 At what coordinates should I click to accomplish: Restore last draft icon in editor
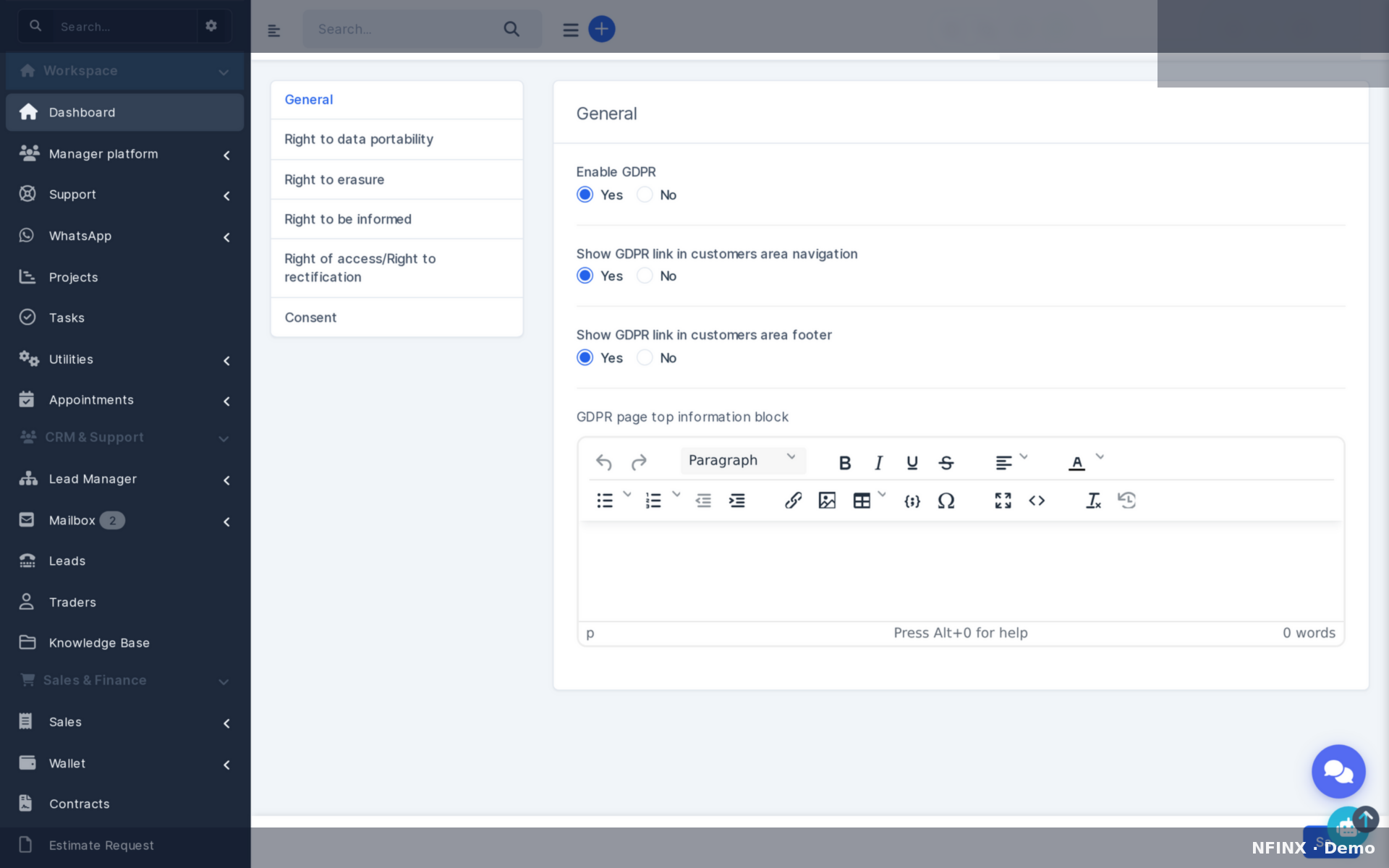coord(1127,501)
